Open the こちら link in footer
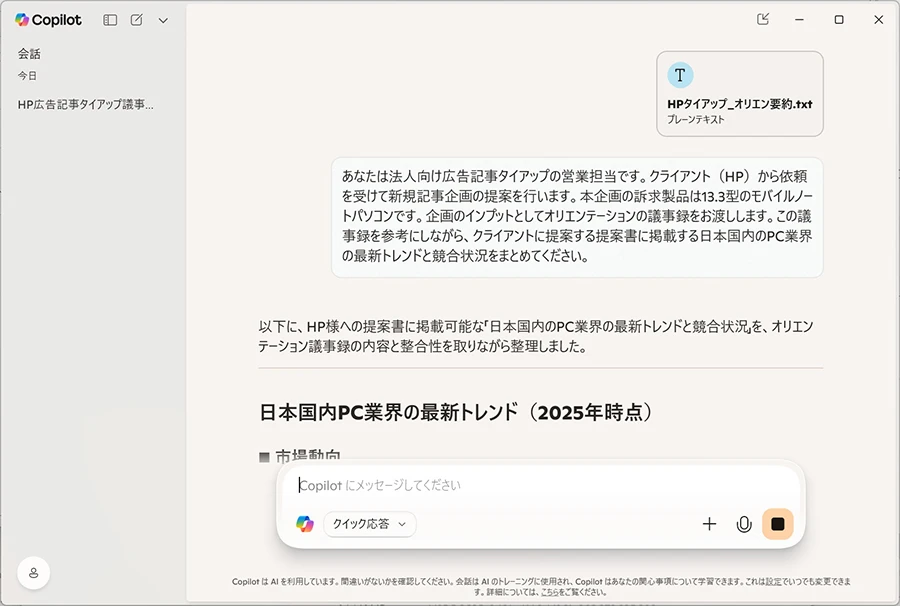Image resolution: width=900 pixels, height=606 pixels. pos(549,592)
